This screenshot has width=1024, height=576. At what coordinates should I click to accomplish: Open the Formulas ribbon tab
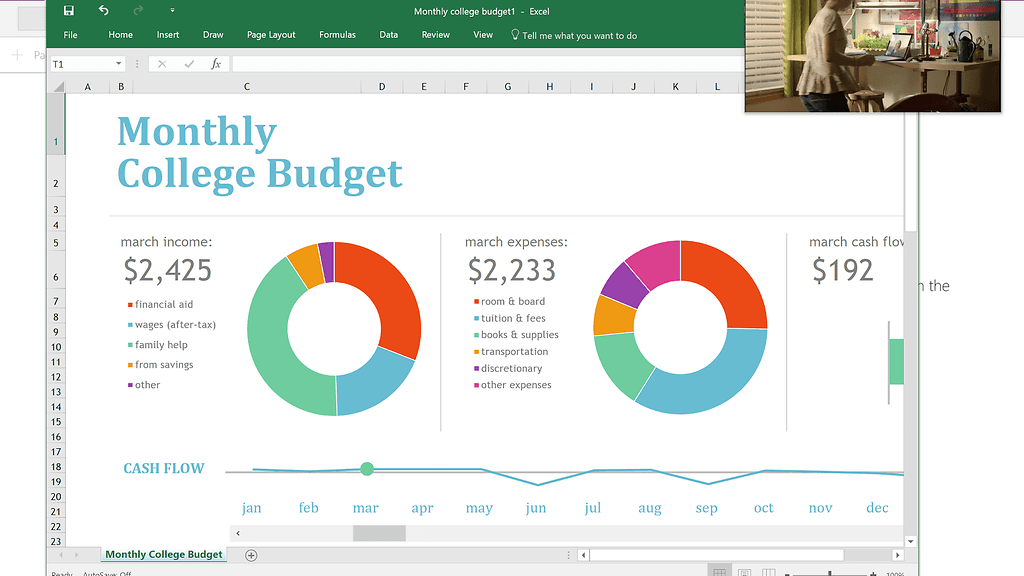[x=337, y=35]
